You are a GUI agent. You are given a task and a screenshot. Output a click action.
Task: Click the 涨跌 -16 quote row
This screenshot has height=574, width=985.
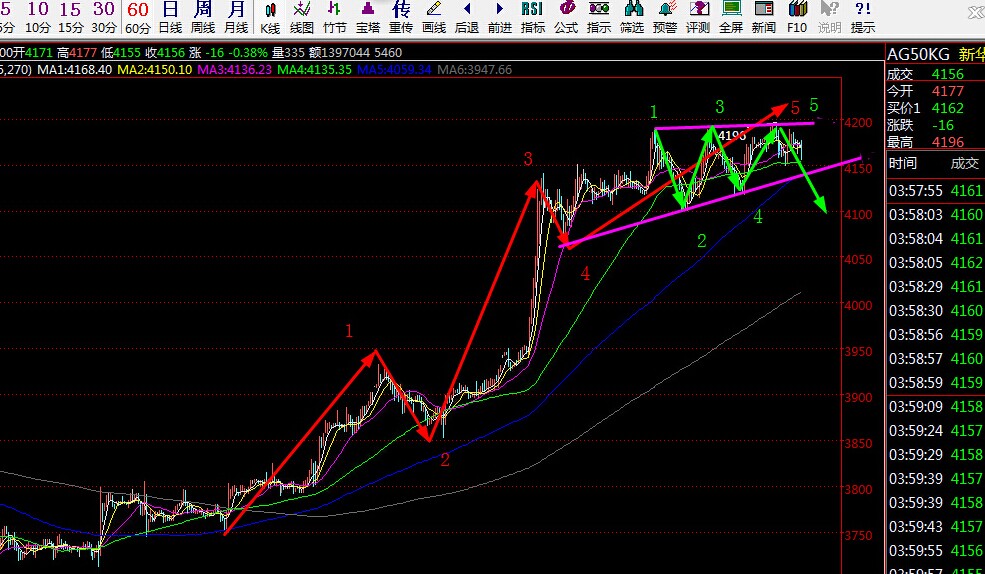(x=935, y=125)
